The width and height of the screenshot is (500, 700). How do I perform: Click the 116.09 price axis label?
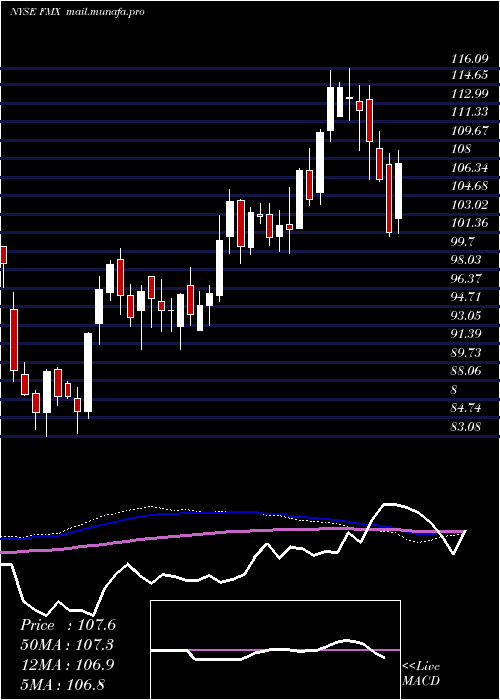click(x=469, y=58)
